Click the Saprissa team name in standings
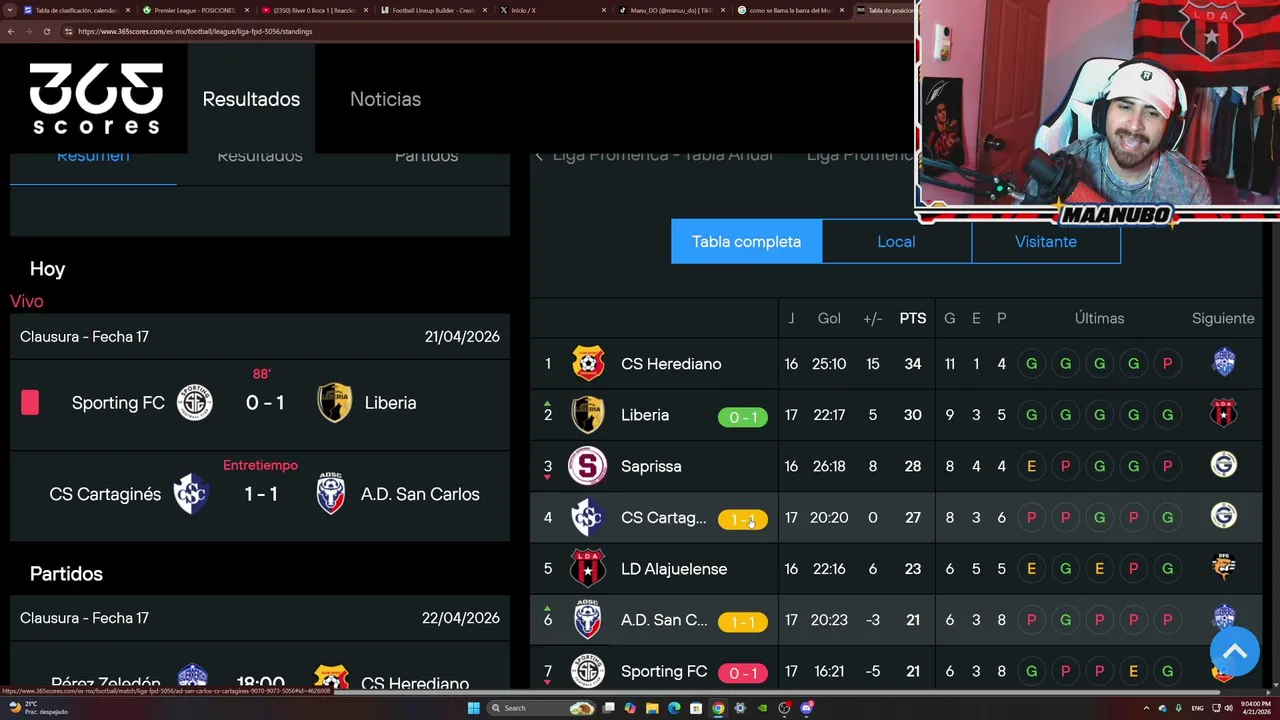Image resolution: width=1280 pixels, height=720 pixels. pyautogui.click(x=651, y=466)
